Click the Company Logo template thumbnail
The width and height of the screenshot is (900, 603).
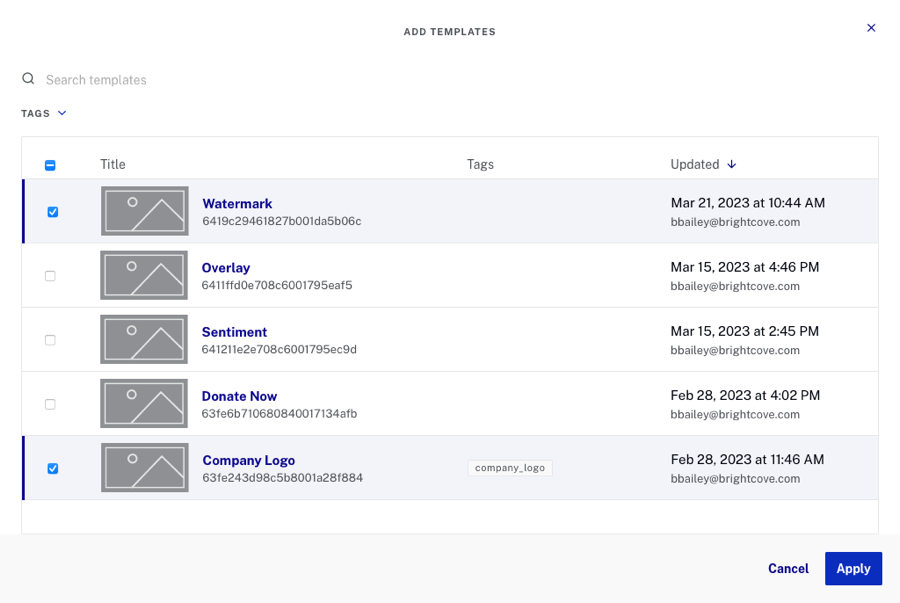pyautogui.click(x=144, y=467)
